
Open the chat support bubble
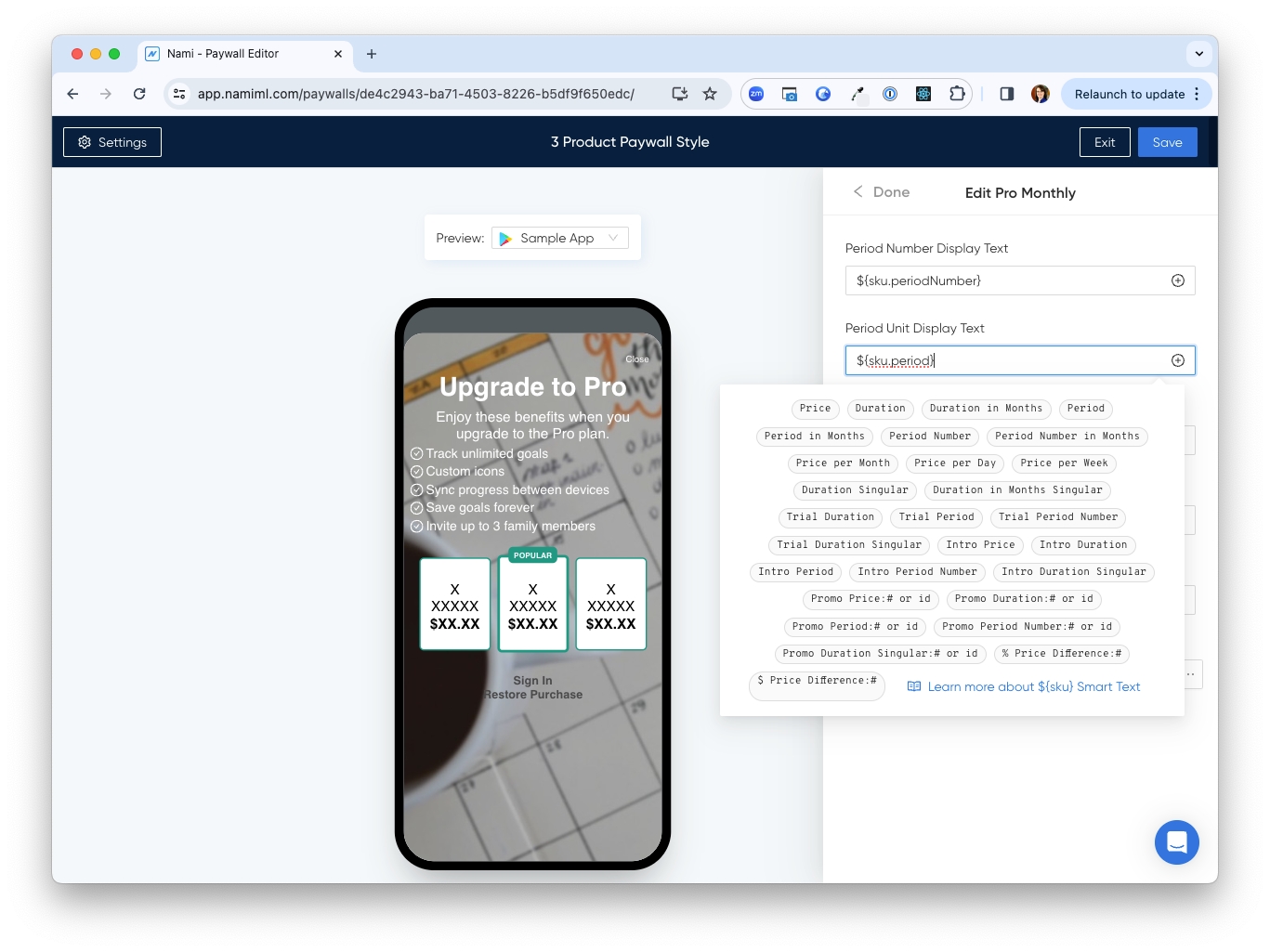(x=1177, y=842)
